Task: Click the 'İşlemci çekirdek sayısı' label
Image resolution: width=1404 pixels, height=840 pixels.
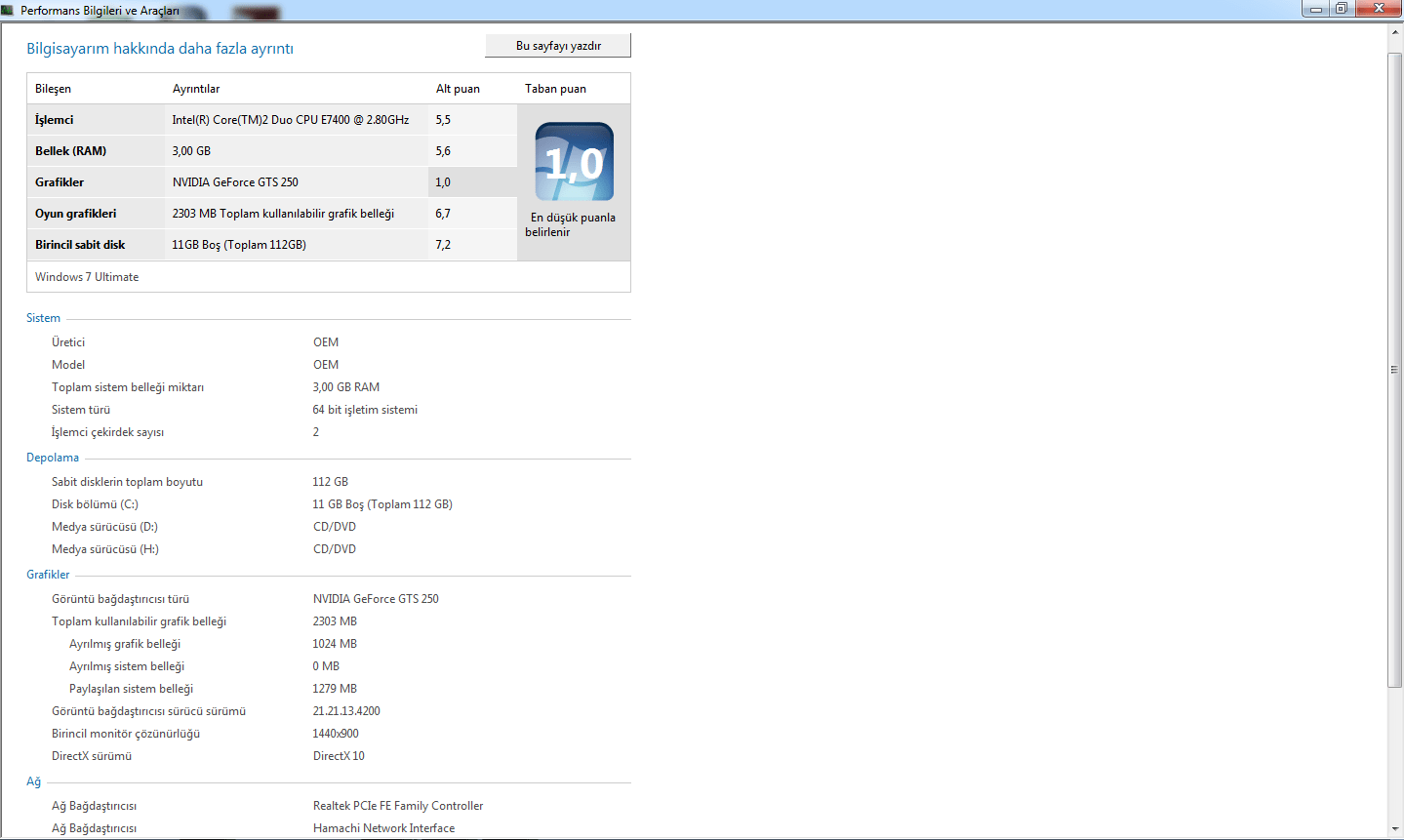Action: tap(107, 432)
